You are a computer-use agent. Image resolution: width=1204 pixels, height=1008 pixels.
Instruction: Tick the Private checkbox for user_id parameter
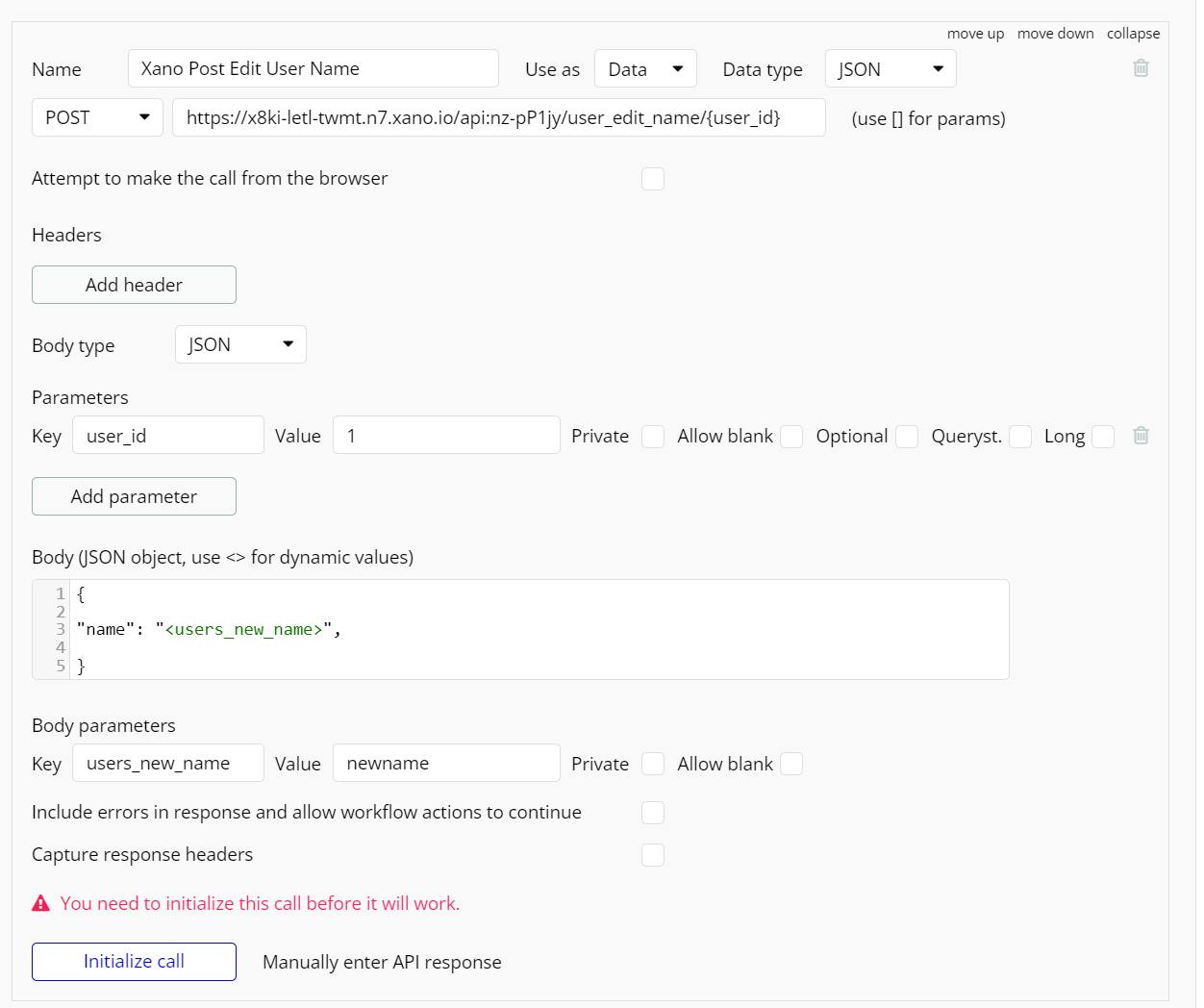[653, 437]
